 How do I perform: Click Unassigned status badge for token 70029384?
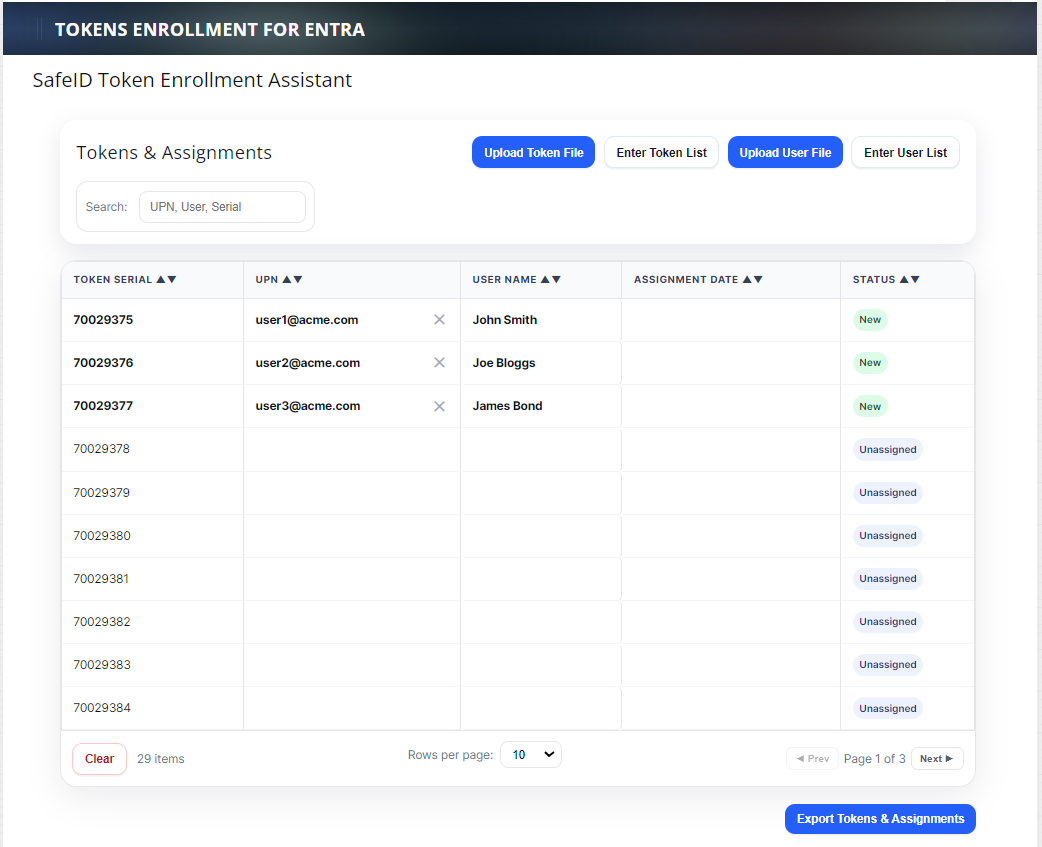[x=888, y=708]
